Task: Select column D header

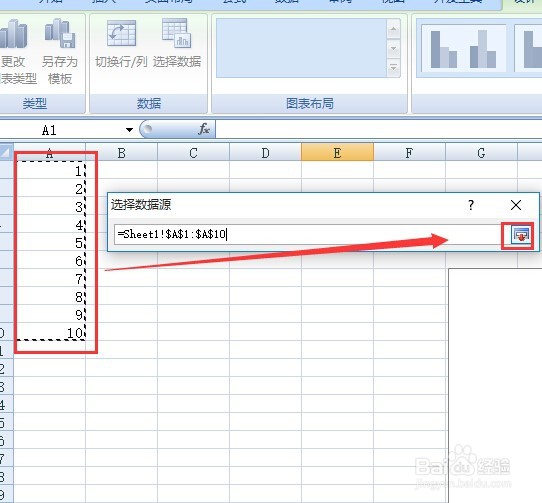Action: point(265,152)
